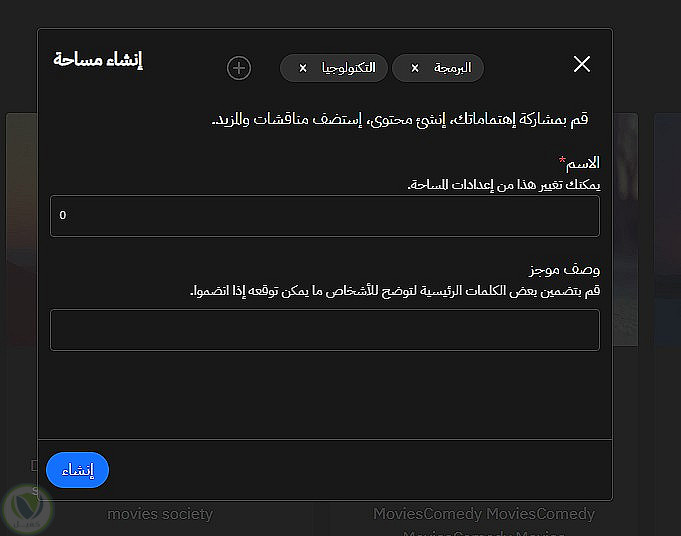
Task: Remove the التكنولوجيا topic tag
Action: (x=303, y=68)
